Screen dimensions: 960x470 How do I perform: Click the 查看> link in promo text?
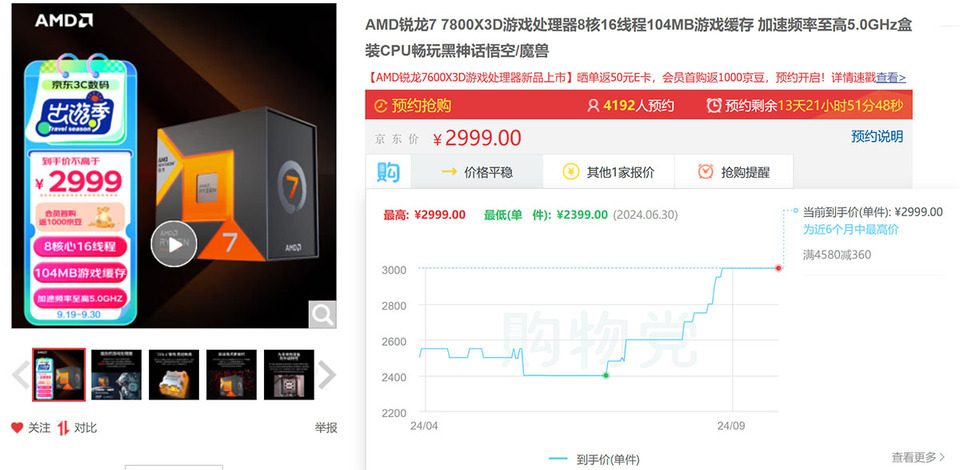click(891, 77)
